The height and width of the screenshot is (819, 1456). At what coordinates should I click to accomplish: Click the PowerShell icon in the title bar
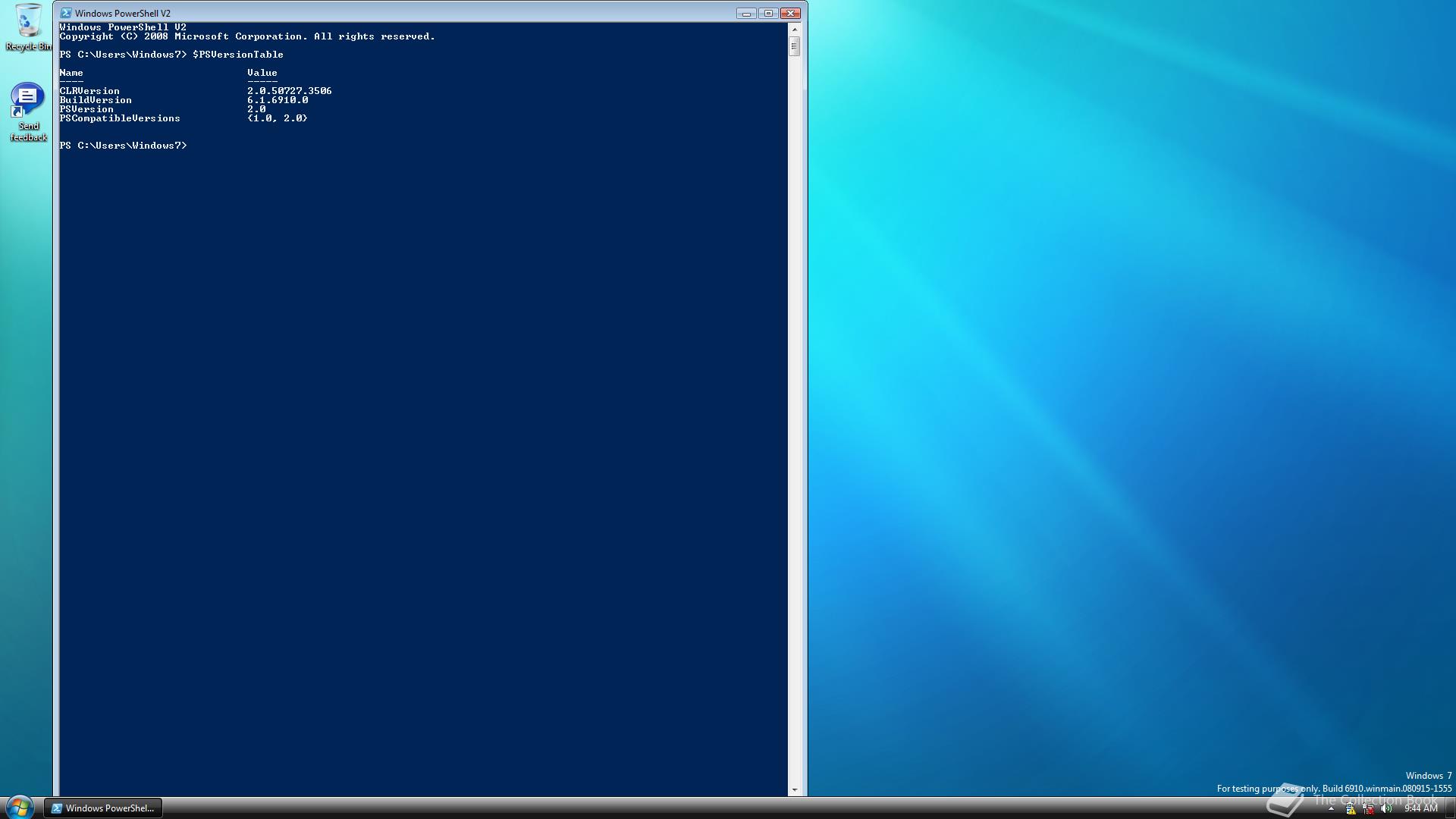click(66, 13)
